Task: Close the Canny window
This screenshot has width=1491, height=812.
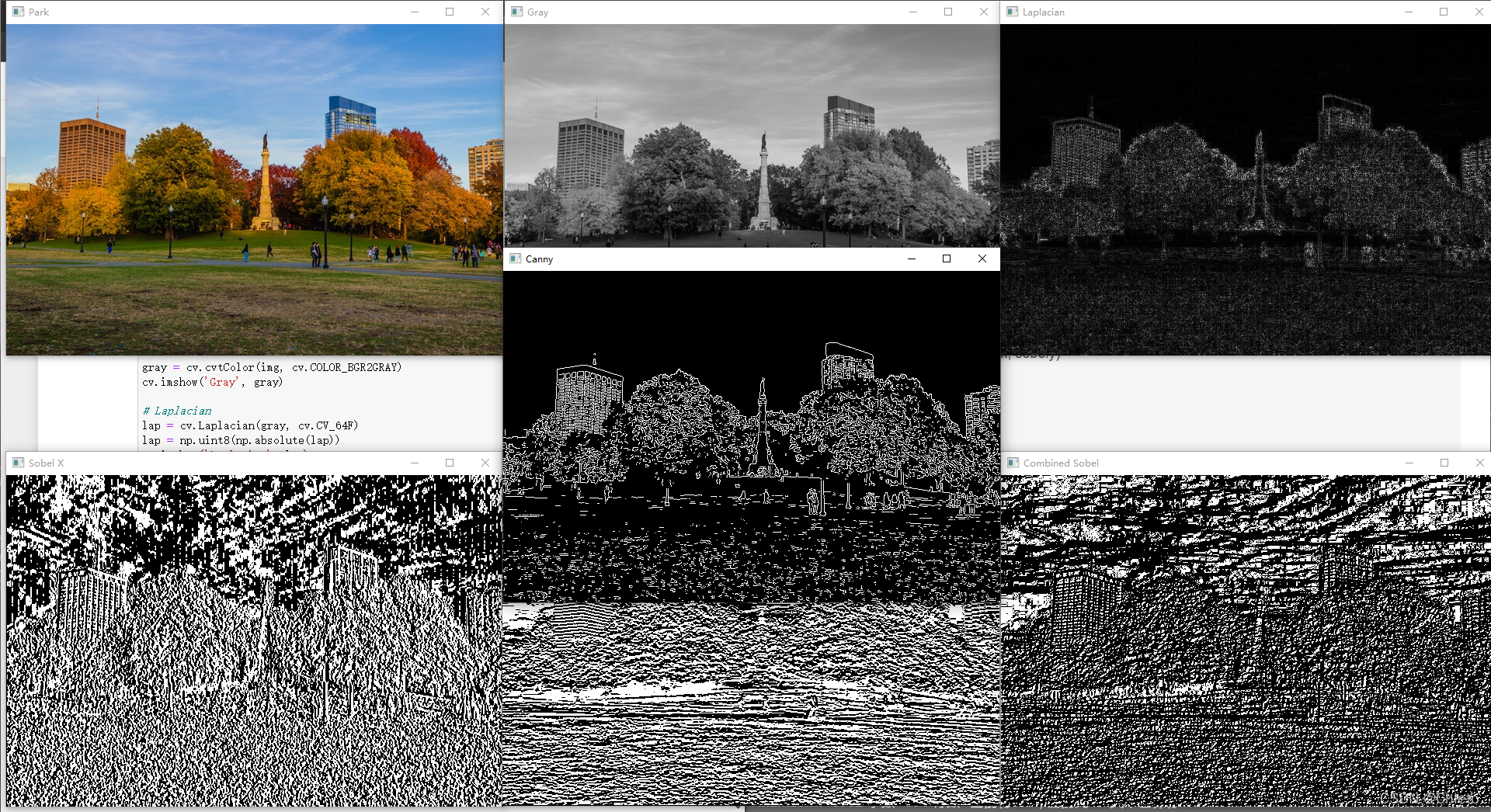Action: [x=982, y=259]
